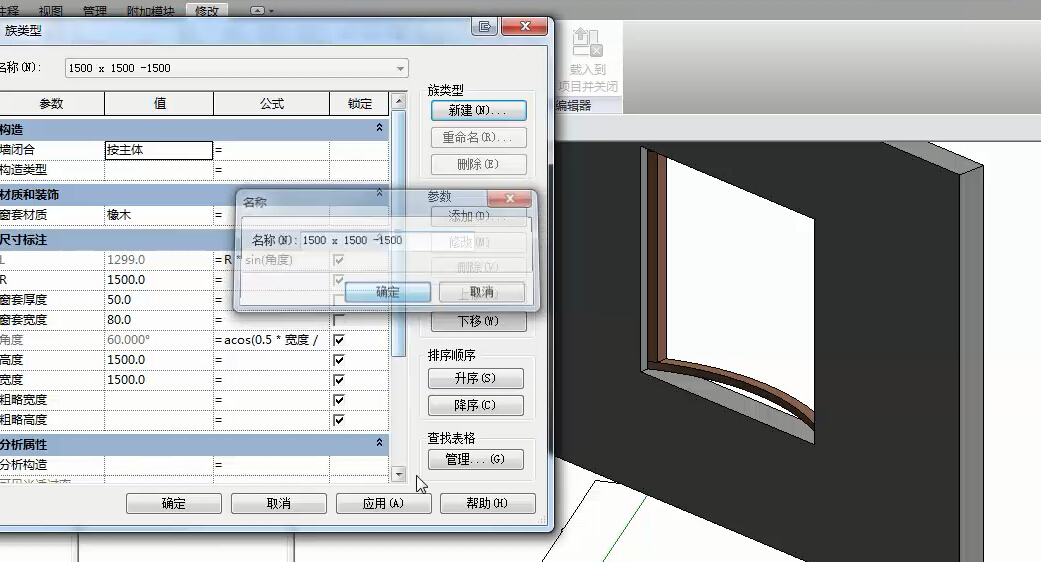The width and height of the screenshot is (1041, 562).
Task: Collapse the 构造 parameter group
Action: (x=379, y=129)
